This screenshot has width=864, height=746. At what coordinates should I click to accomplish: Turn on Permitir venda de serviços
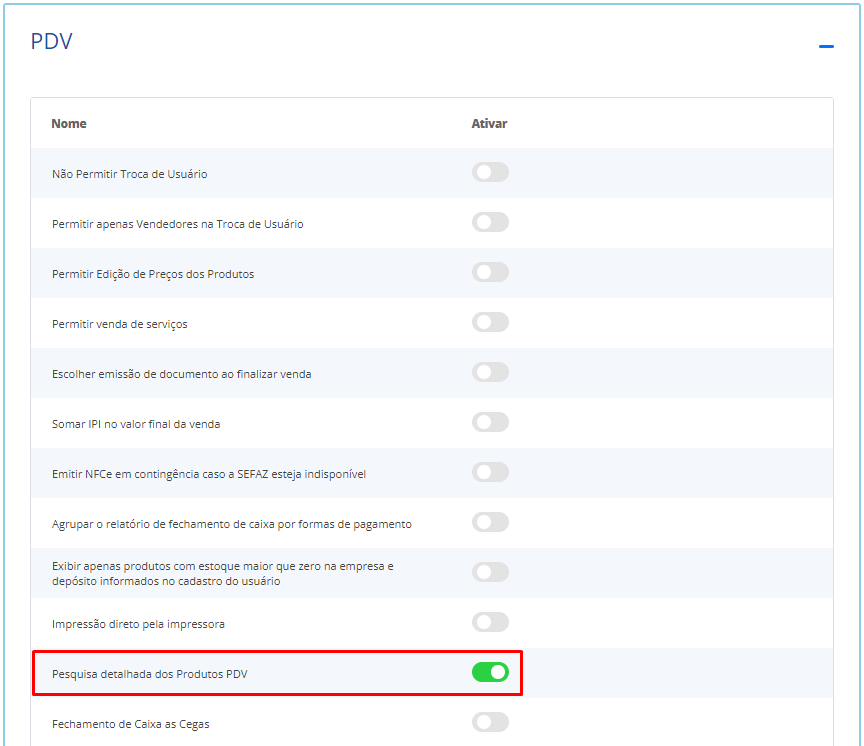(490, 322)
